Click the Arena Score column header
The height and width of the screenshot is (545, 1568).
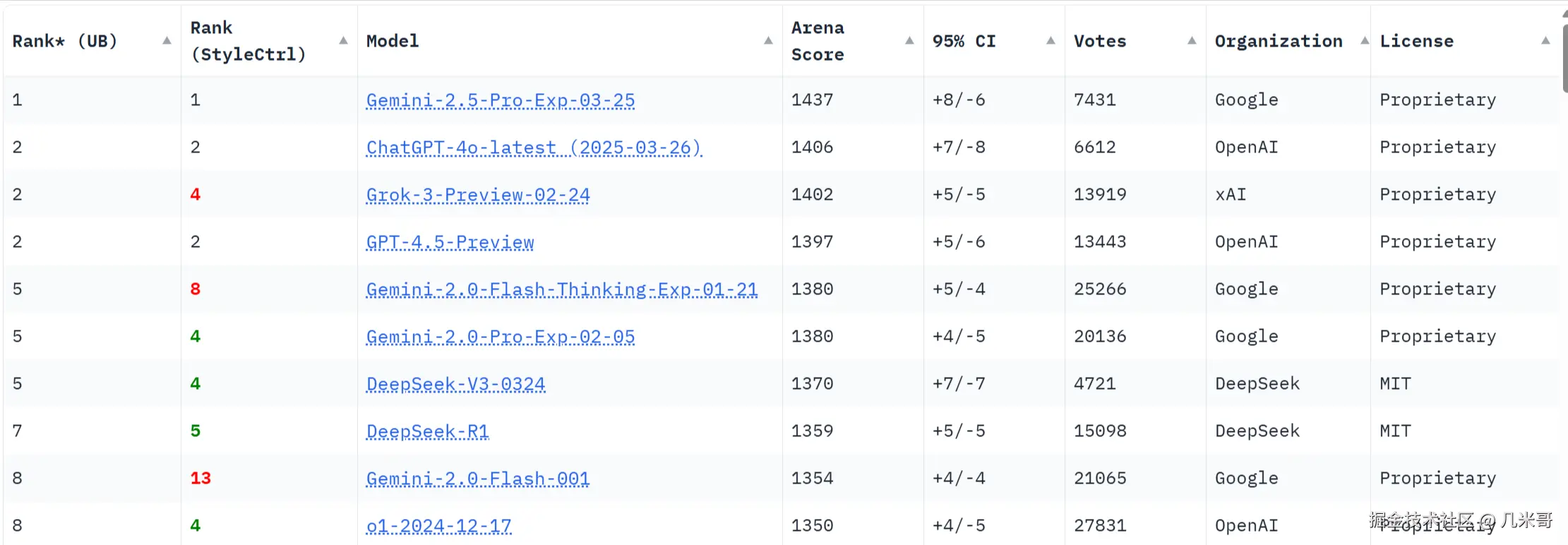point(818,41)
